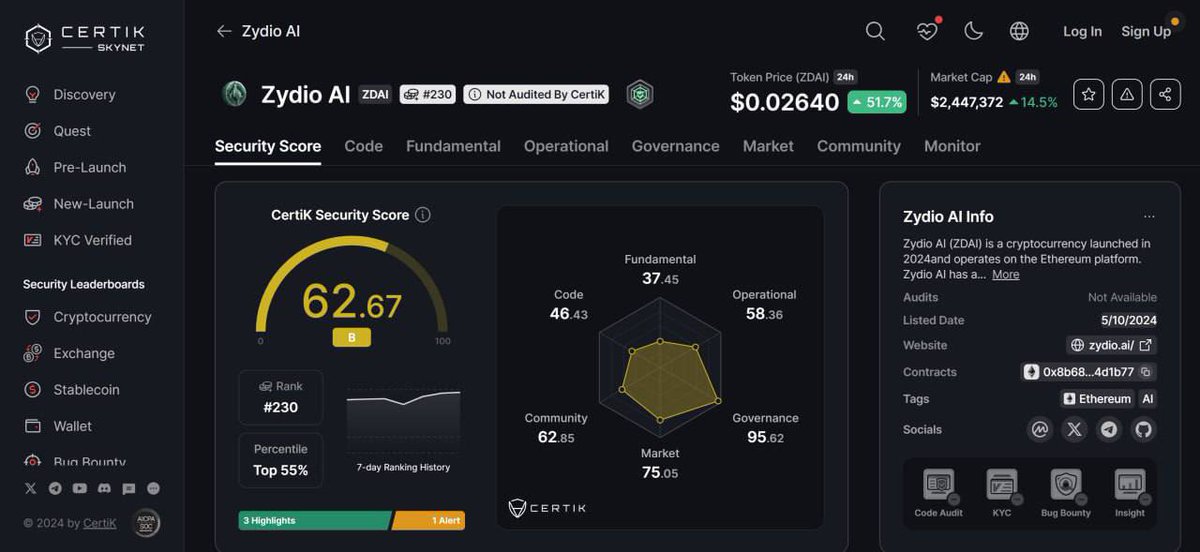Switch to the Community tab
The image size is (1200, 552).
point(859,146)
